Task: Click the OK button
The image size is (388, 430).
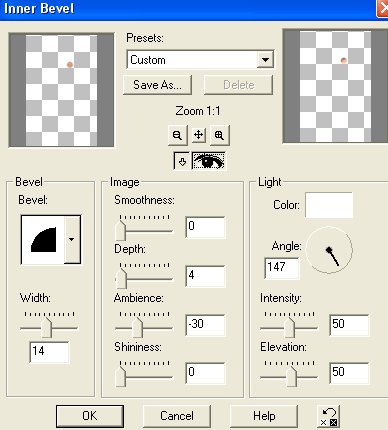Action: click(x=90, y=416)
